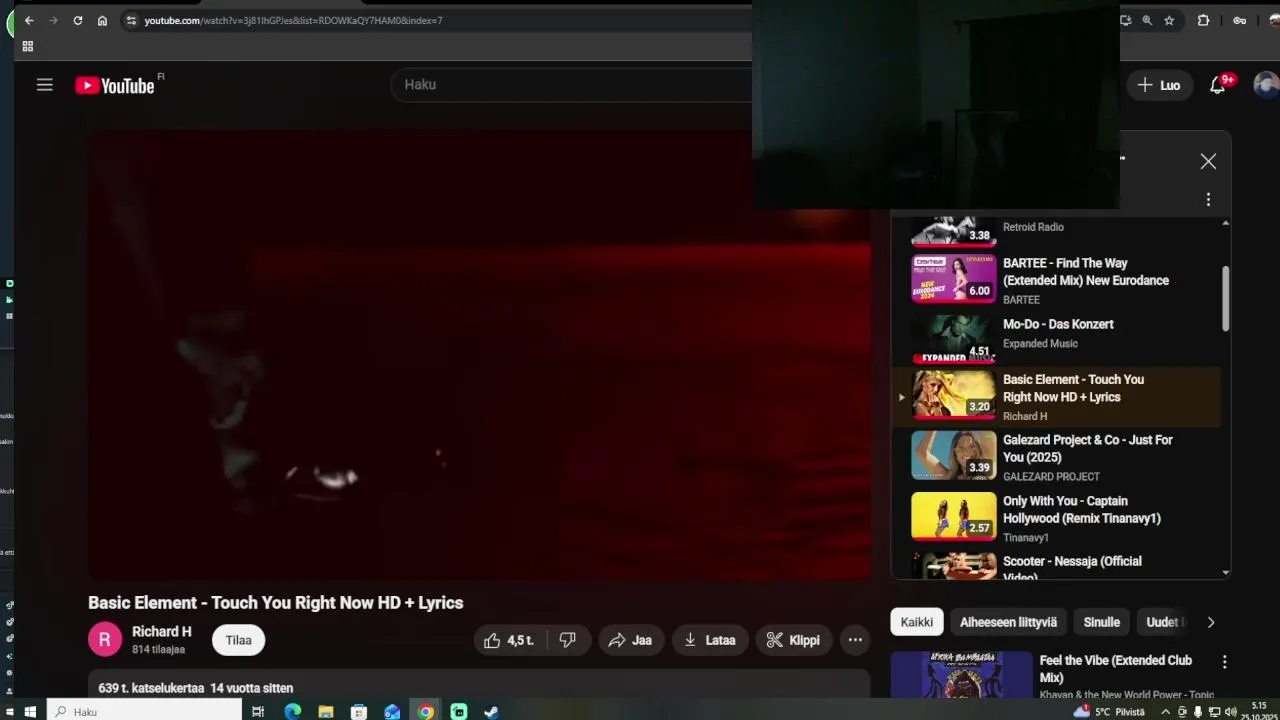Open the Richard H channel name link

pyautogui.click(x=162, y=632)
